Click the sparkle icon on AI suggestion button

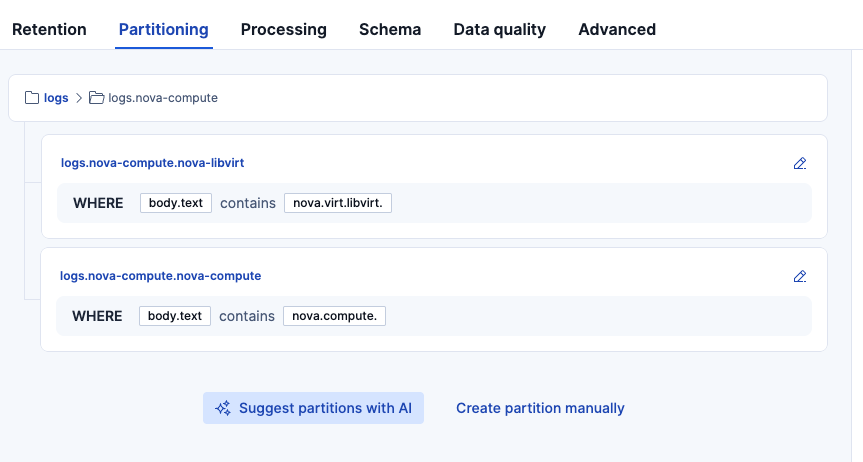click(x=223, y=408)
